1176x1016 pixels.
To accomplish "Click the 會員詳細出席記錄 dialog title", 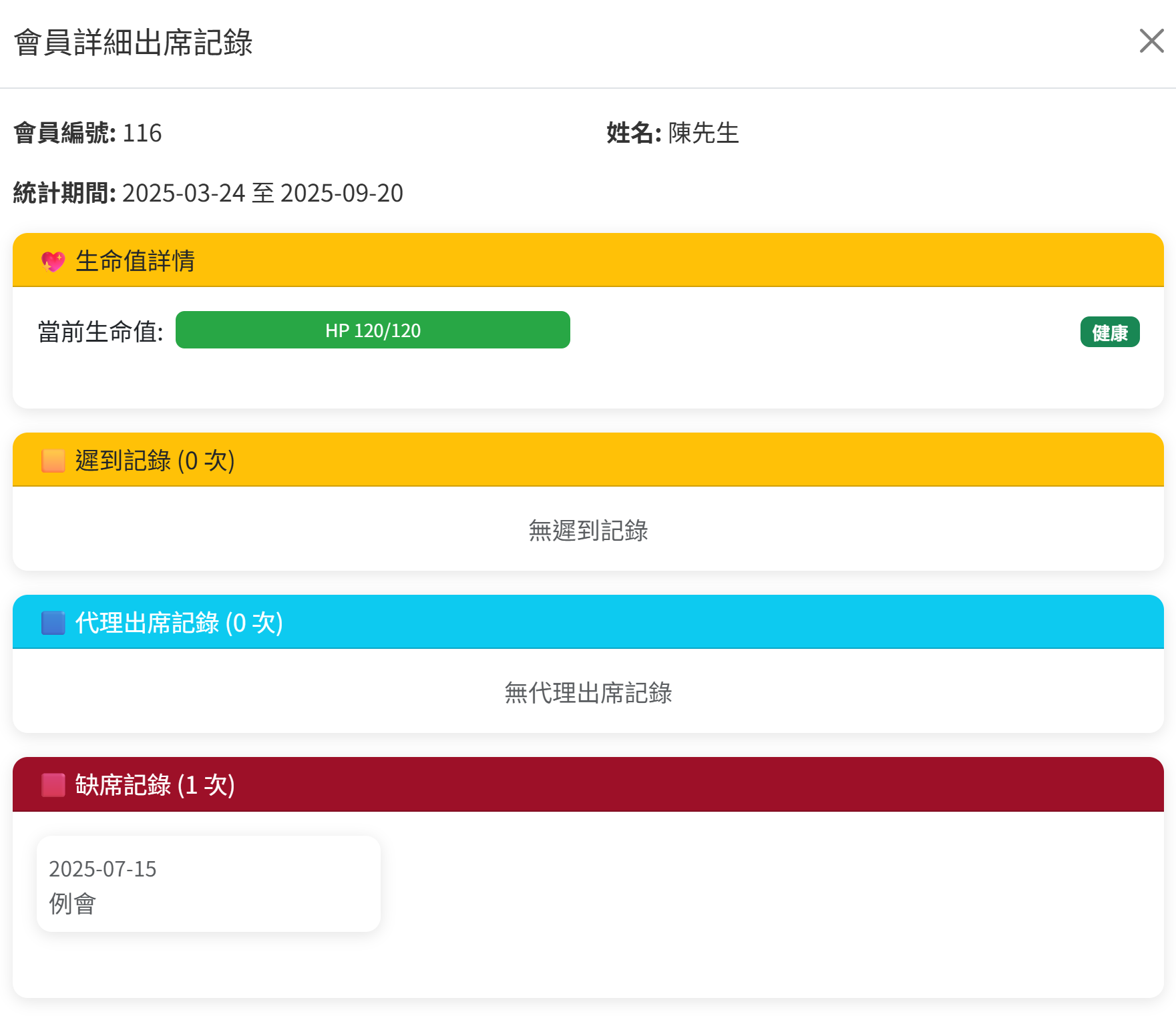I will [134, 43].
